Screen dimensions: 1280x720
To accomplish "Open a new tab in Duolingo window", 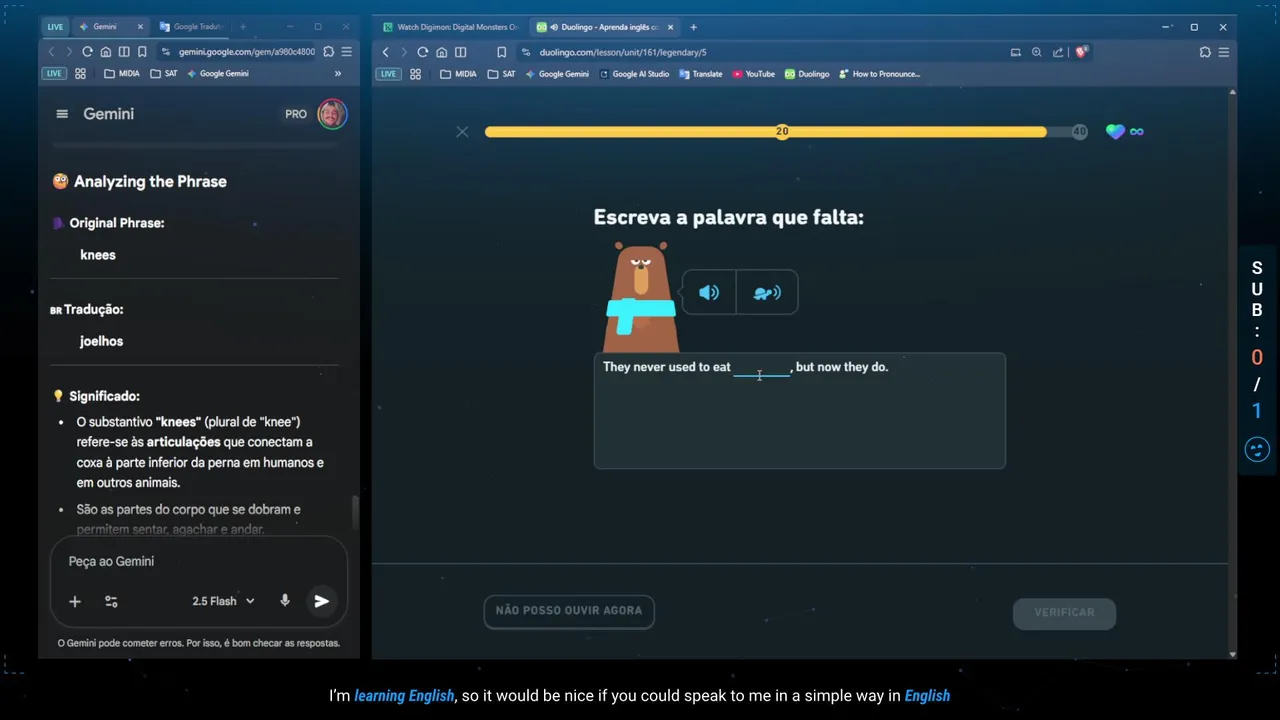I will pos(693,27).
